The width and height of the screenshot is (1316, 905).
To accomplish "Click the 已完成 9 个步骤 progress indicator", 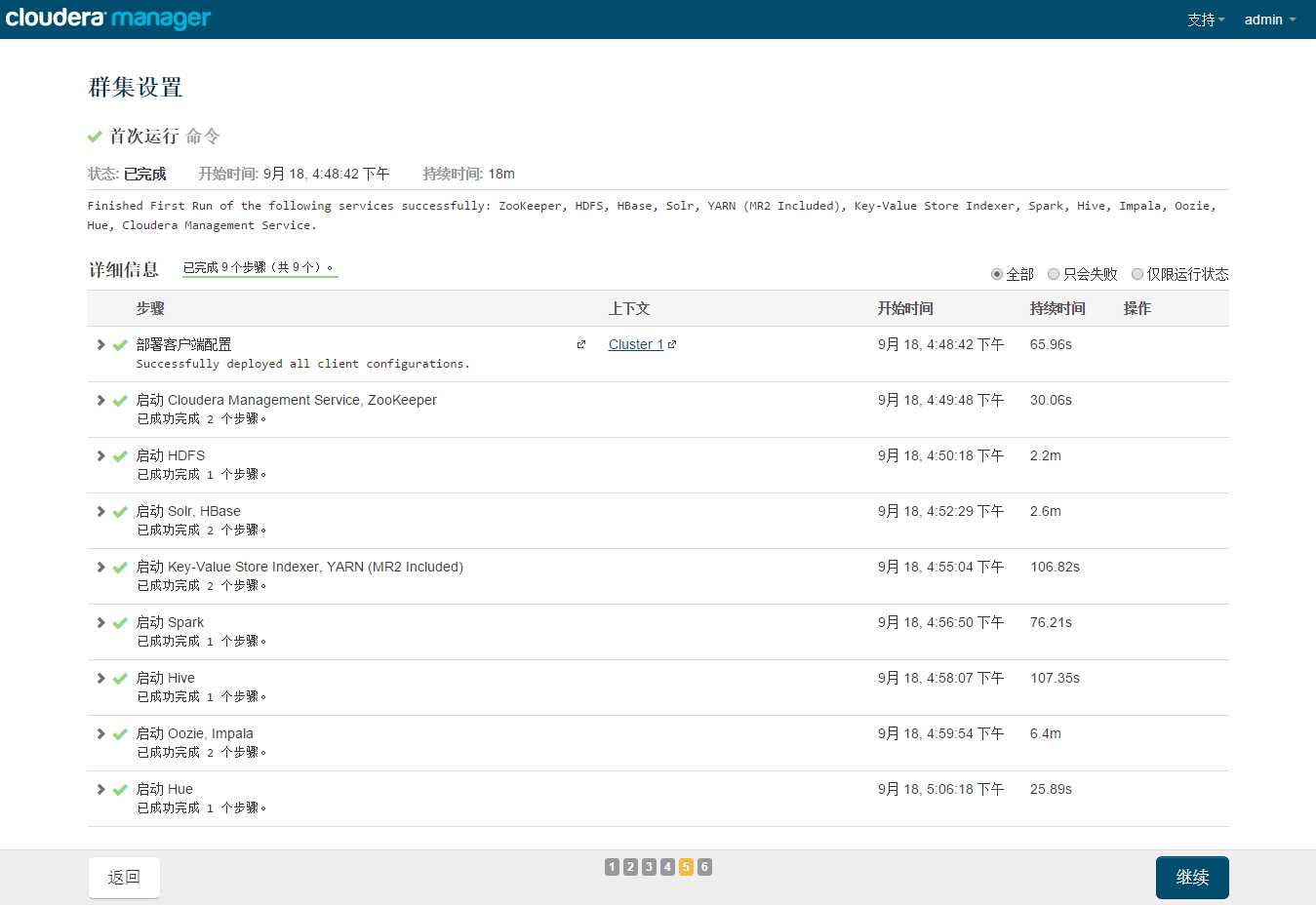I will click(259, 267).
